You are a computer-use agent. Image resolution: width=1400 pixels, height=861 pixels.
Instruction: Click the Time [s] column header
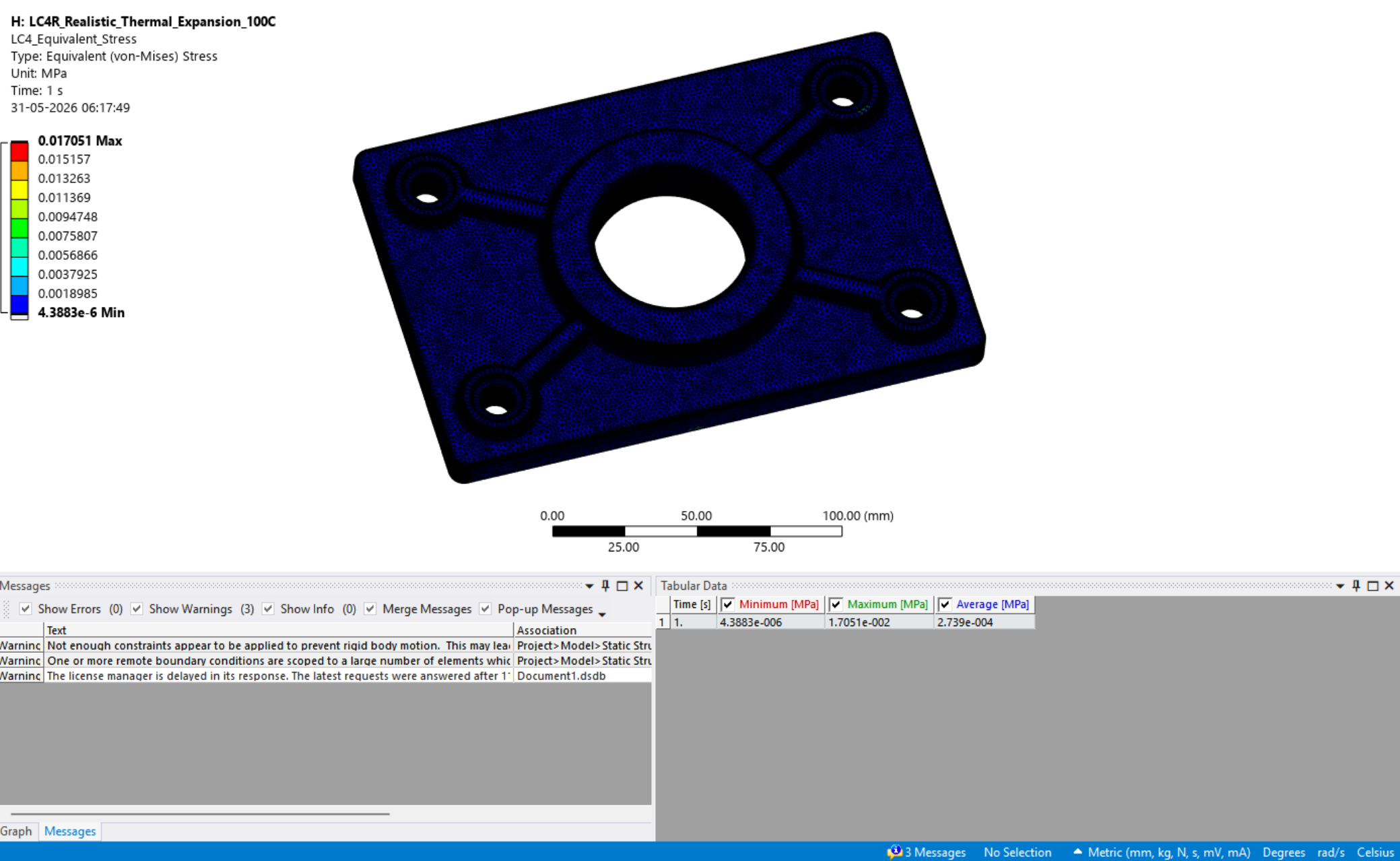[693, 605]
